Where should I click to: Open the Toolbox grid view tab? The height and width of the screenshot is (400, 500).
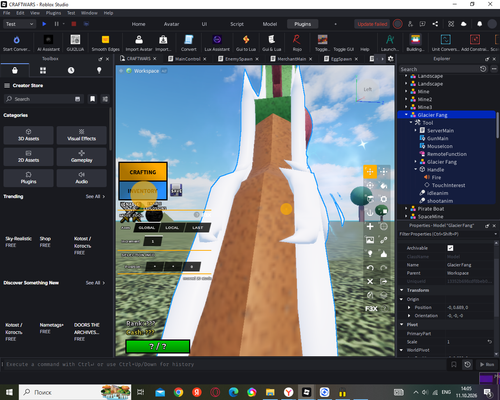[43, 70]
